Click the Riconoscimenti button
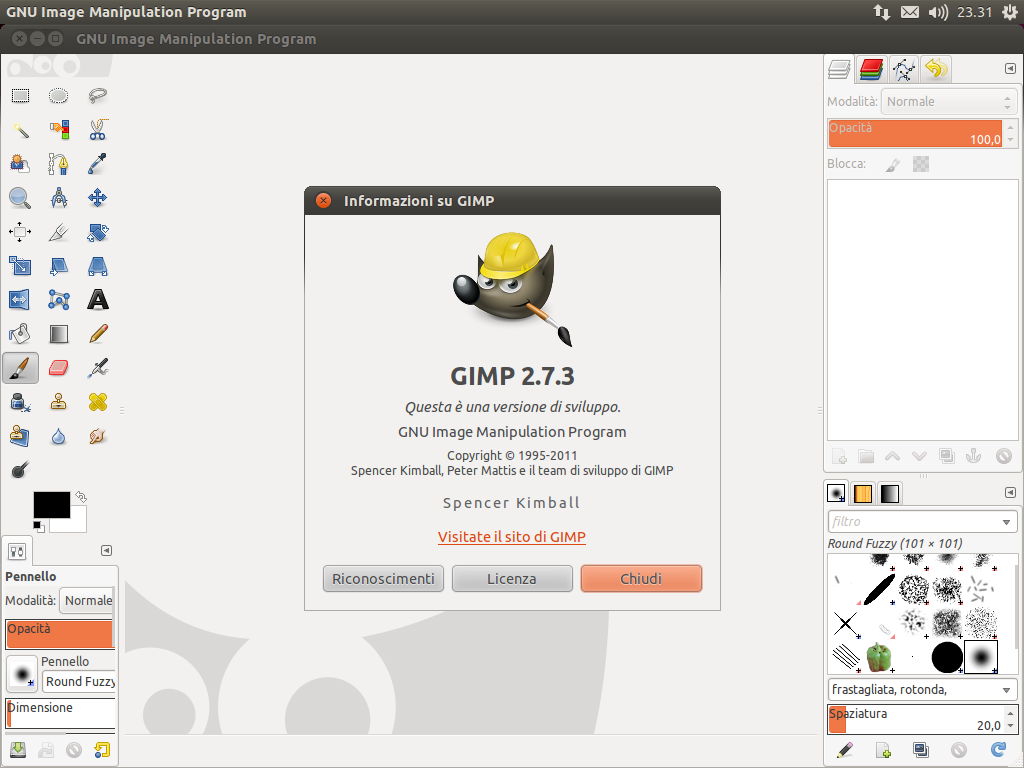This screenshot has width=1024, height=768. pos(383,579)
